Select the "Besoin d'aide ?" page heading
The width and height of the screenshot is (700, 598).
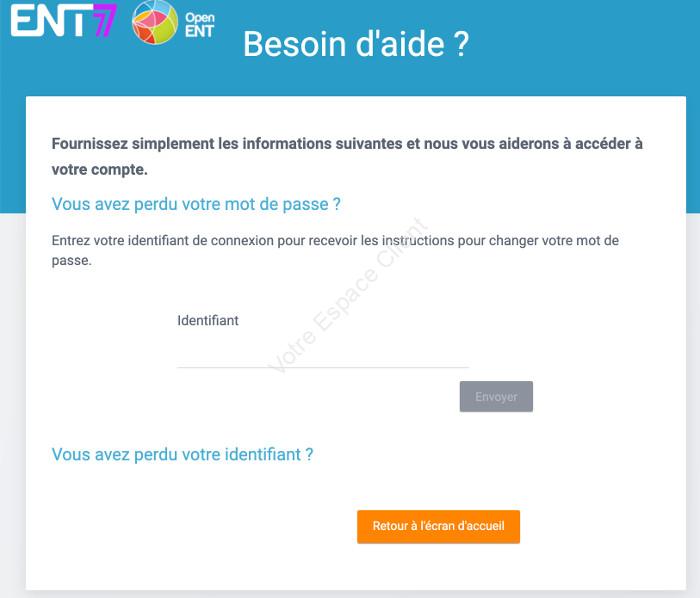click(x=356, y=44)
